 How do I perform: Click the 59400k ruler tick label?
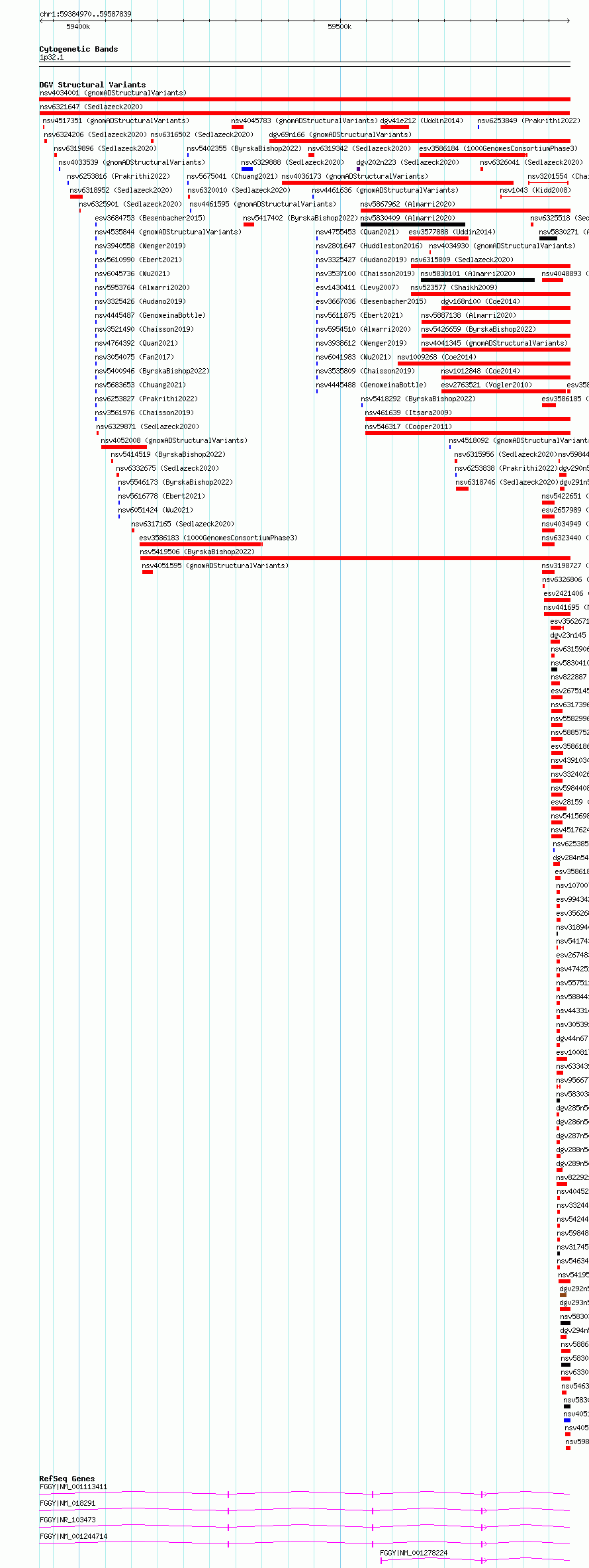tap(78, 26)
